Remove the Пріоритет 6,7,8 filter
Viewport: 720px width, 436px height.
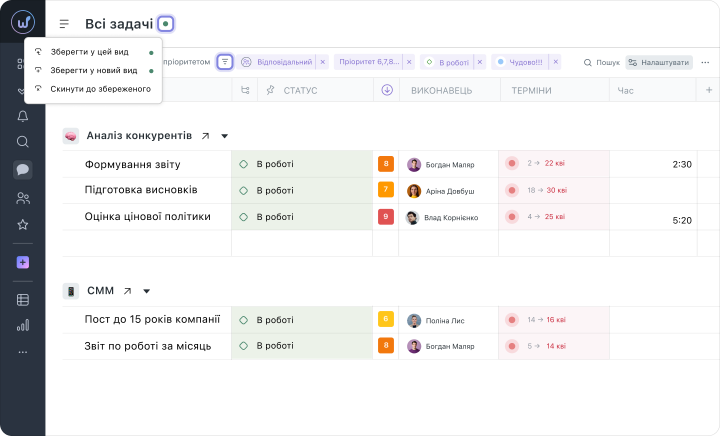pyautogui.click(x=409, y=62)
